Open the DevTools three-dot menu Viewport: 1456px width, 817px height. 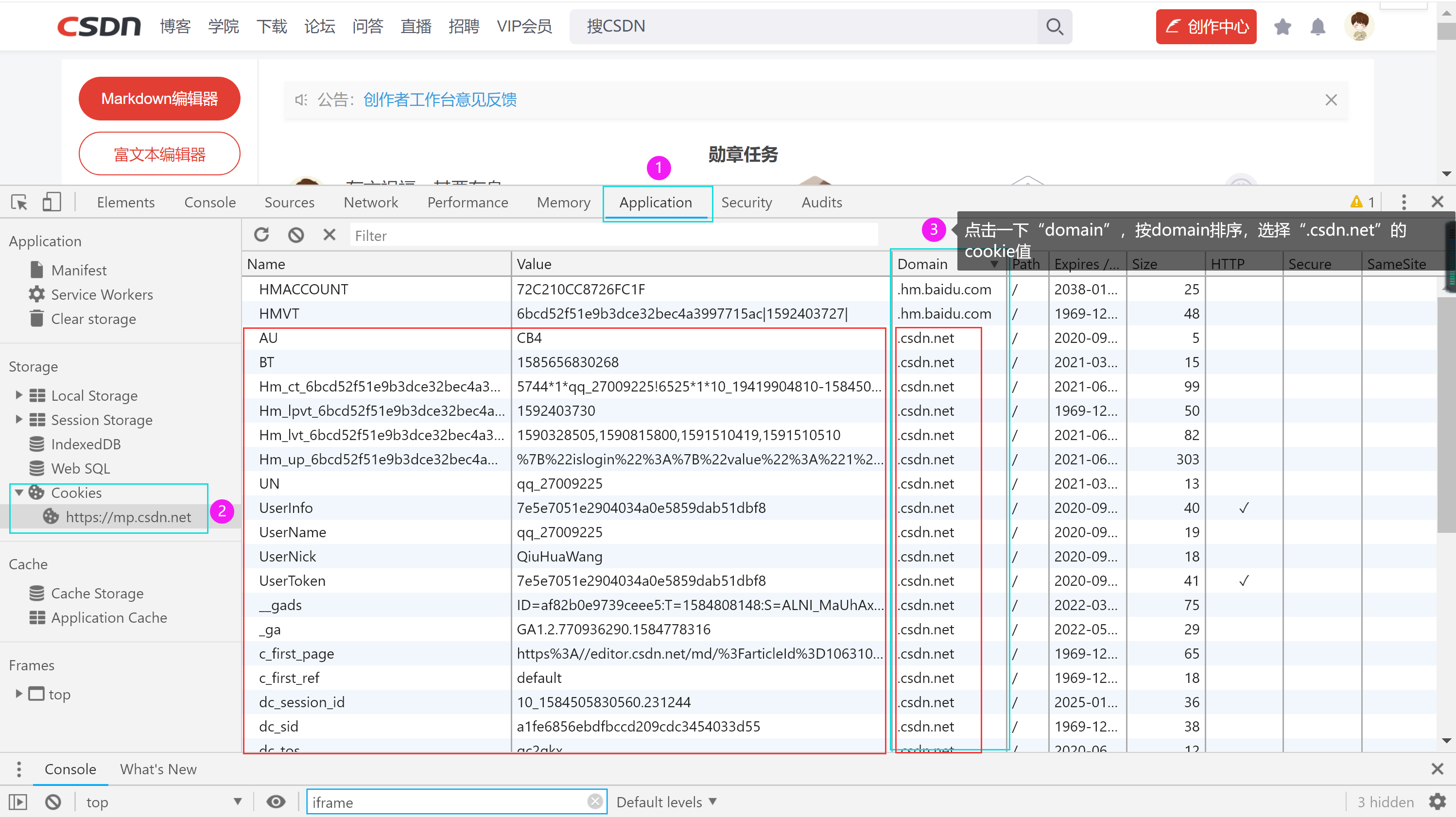point(1404,202)
